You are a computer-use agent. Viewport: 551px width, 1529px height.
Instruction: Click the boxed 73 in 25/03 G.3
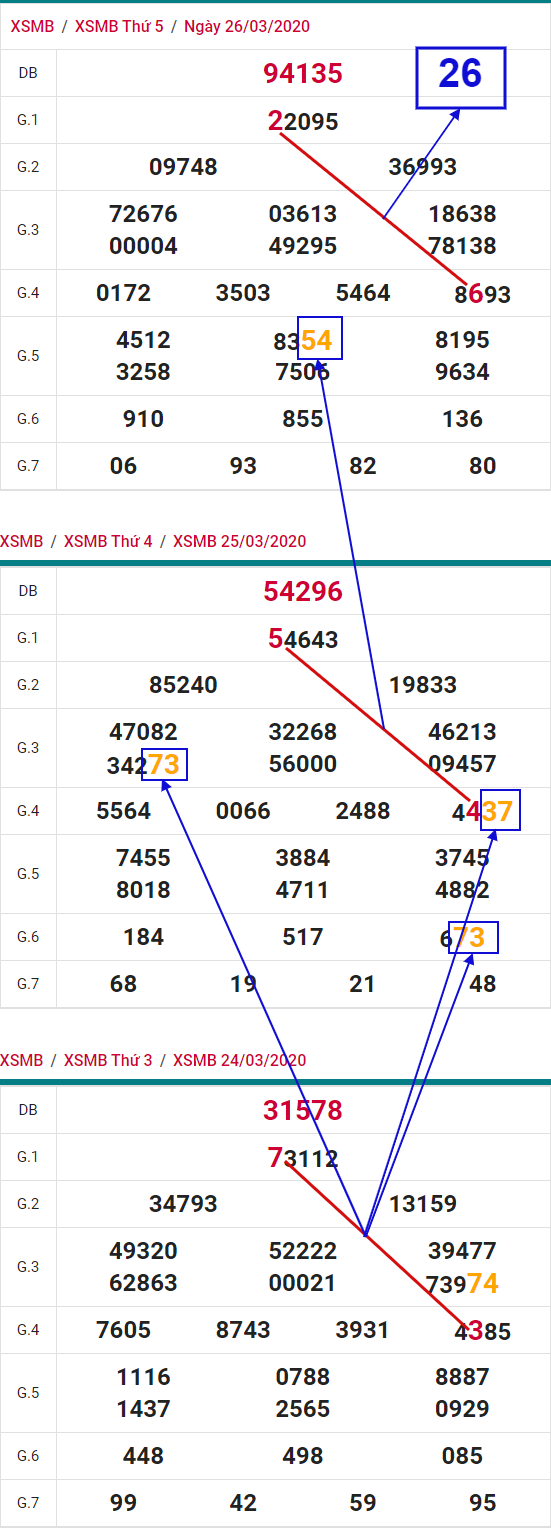point(165,766)
